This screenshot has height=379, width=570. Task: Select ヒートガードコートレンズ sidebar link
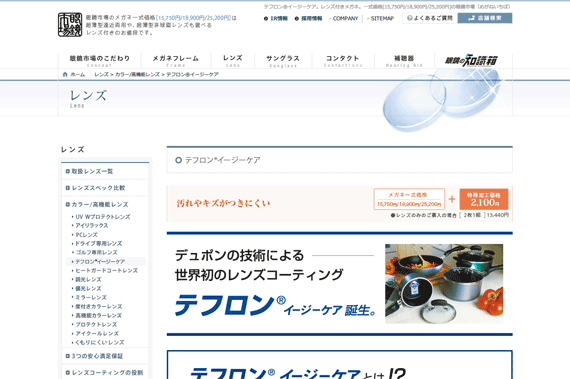tap(105, 270)
